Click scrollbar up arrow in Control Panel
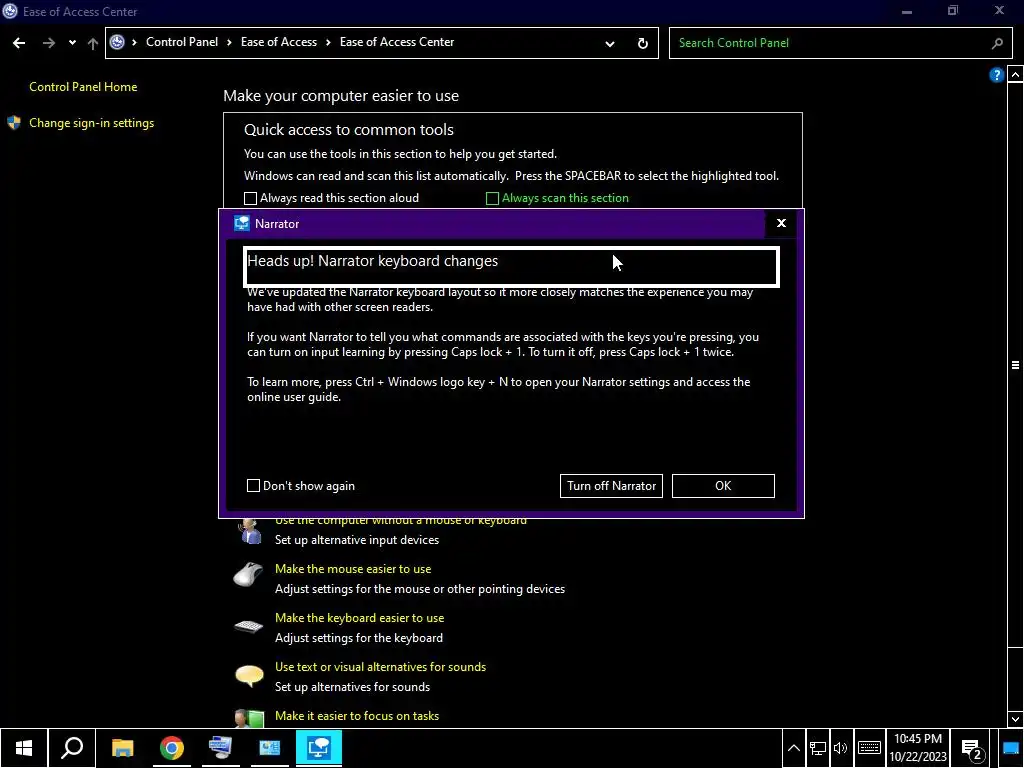This screenshot has height=768, width=1024. coord(1015,75)
